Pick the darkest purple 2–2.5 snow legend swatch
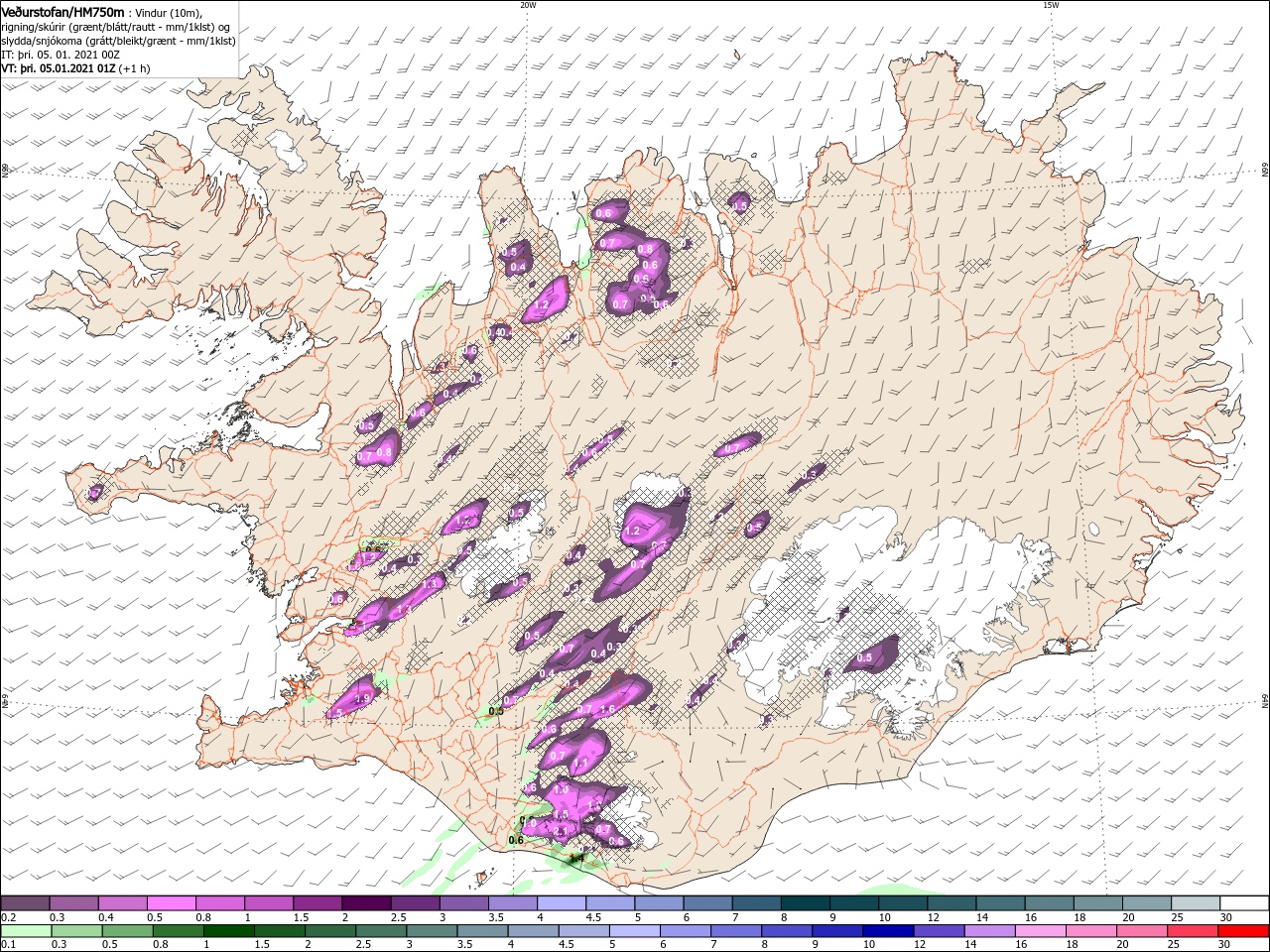Image resolution: width=1270 pixels, height=952 pixels. click(367, 902)
